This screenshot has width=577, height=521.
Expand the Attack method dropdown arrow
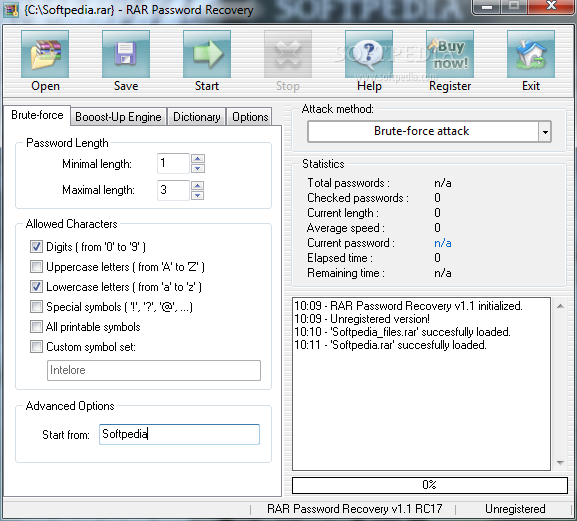click(545, 132)
